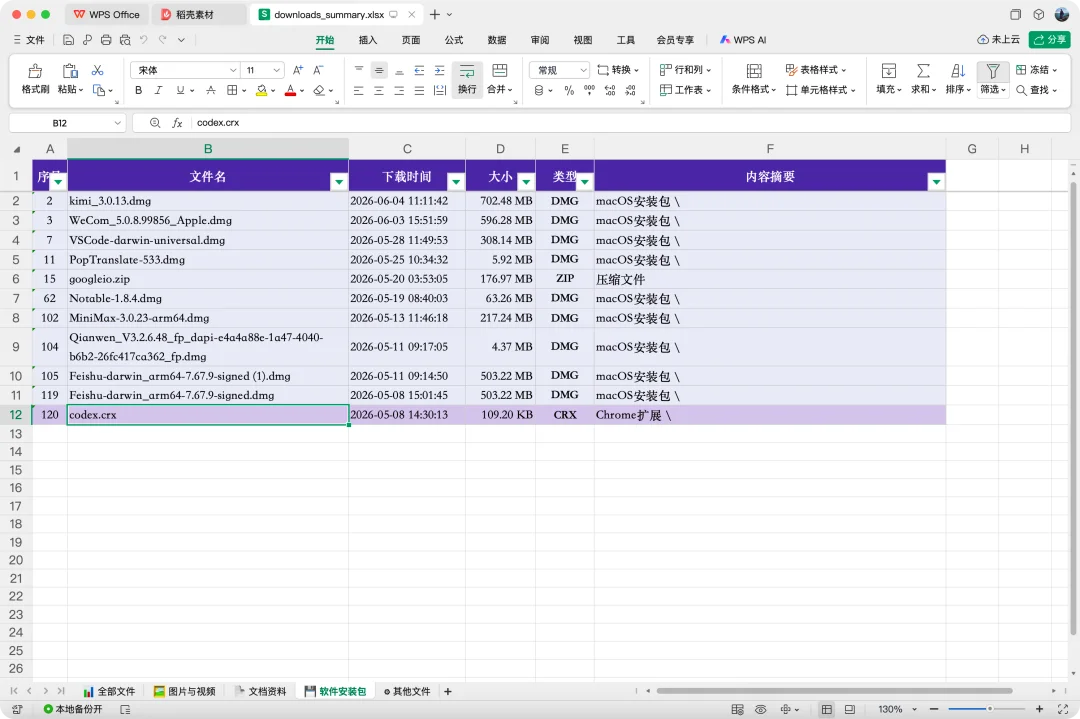
Task: Click the 排序 sort icon
Action: click(957, 71)
